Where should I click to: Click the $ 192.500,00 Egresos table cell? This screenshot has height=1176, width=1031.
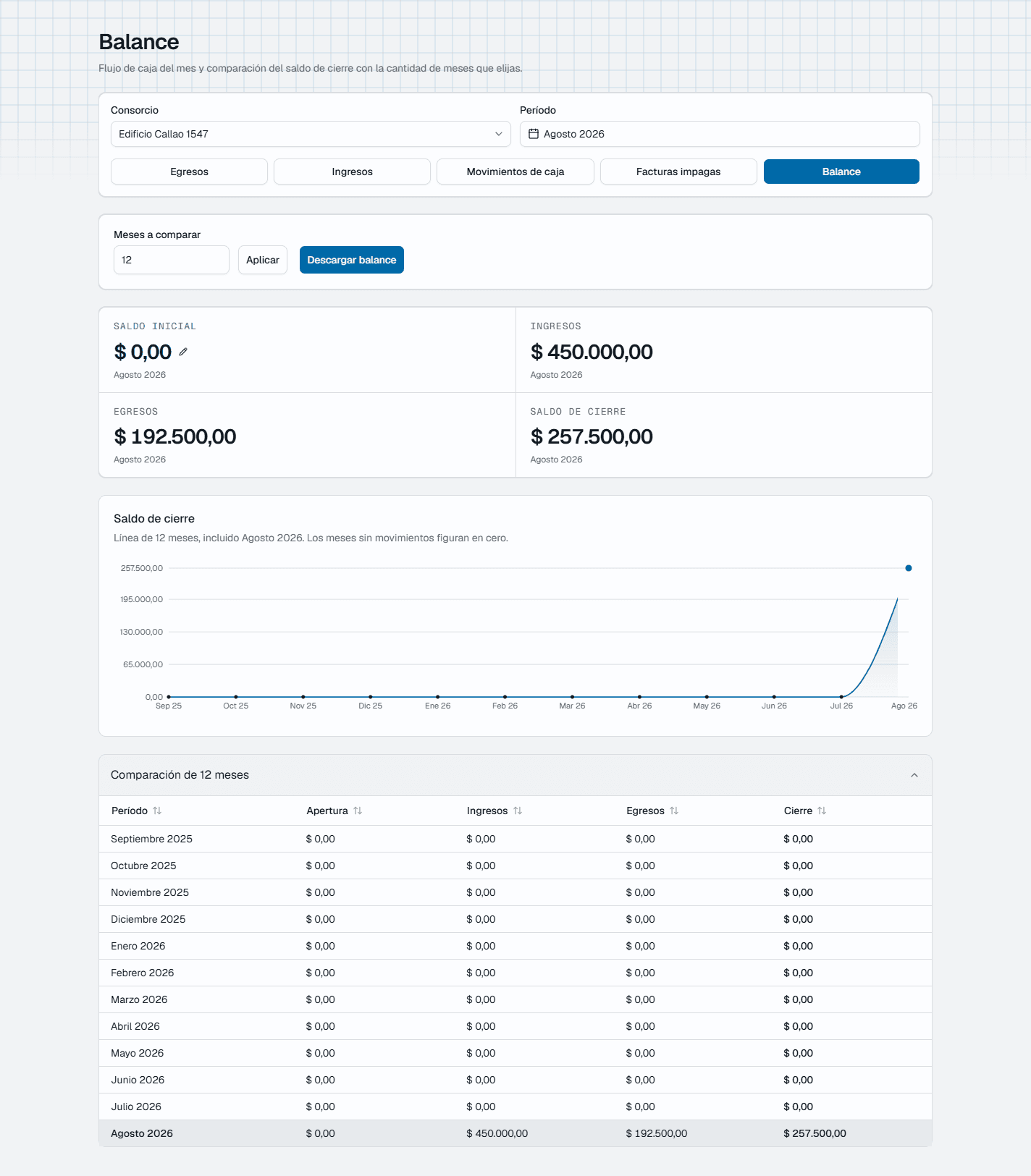coord(657,1133)
